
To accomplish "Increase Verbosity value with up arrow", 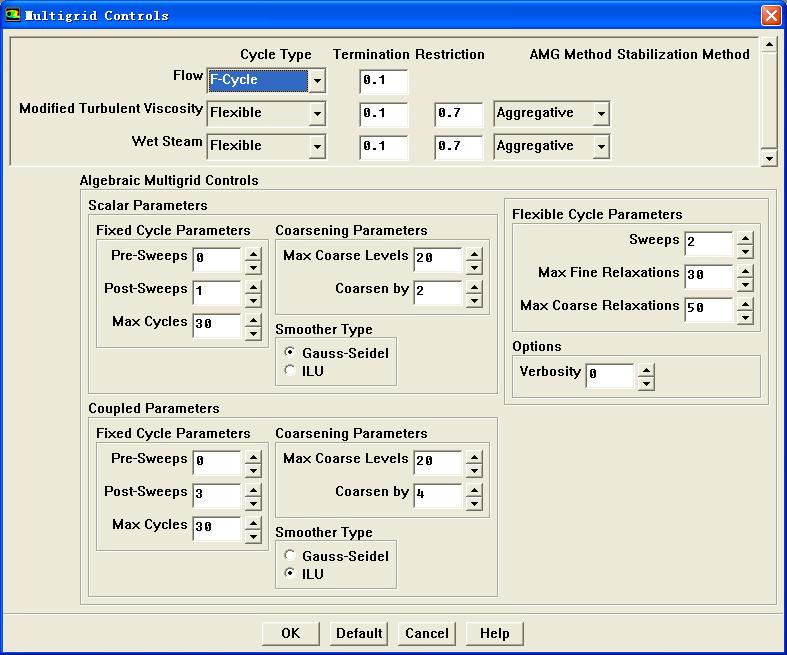I will [646, 370].
